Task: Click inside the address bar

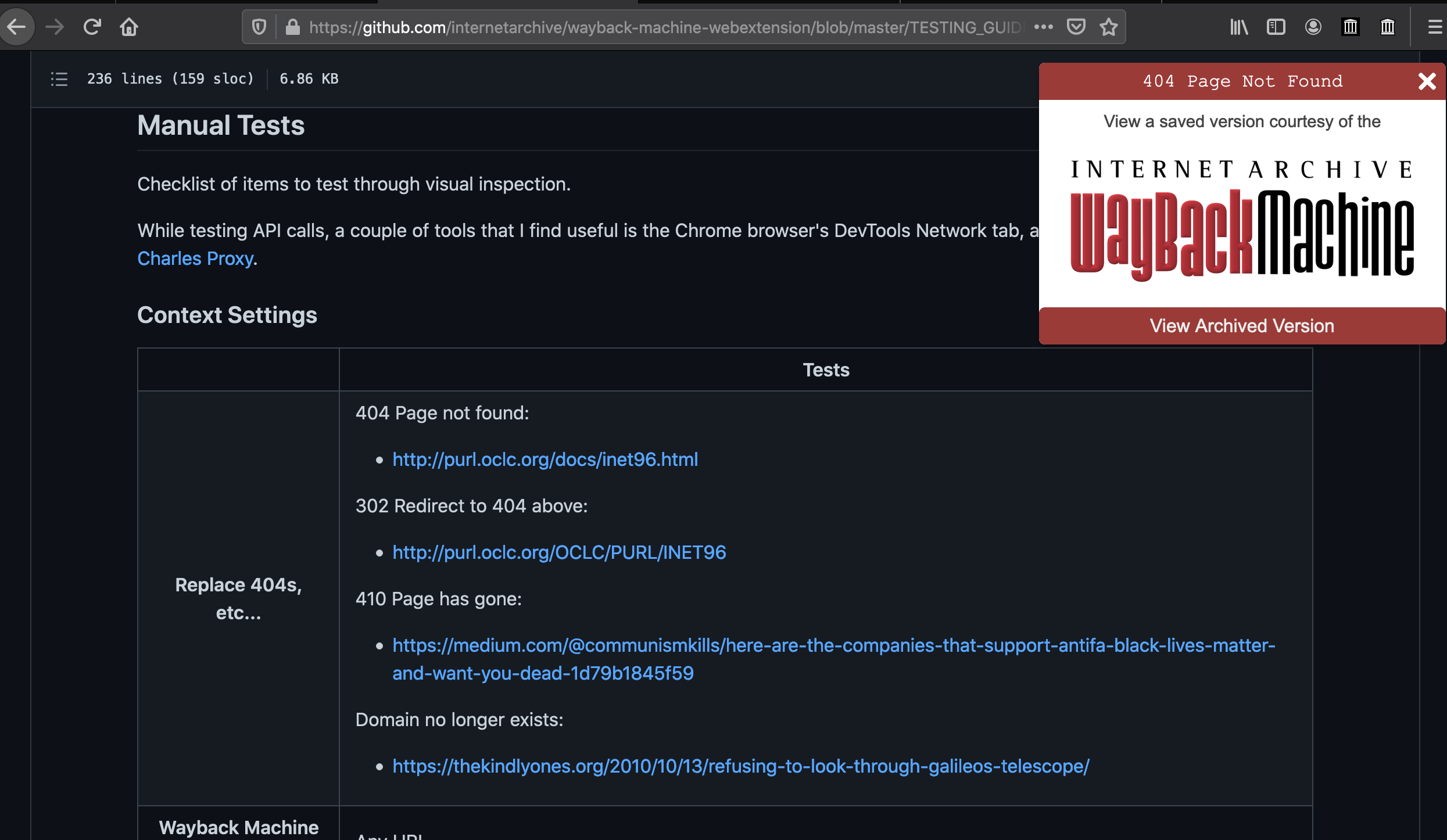Action: pos(639,27)
